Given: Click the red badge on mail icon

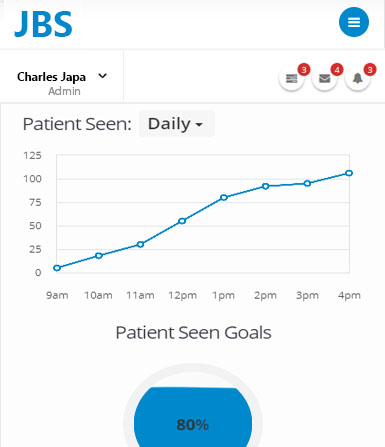Looking at the screenshot, I should click(x=337, y=70).
